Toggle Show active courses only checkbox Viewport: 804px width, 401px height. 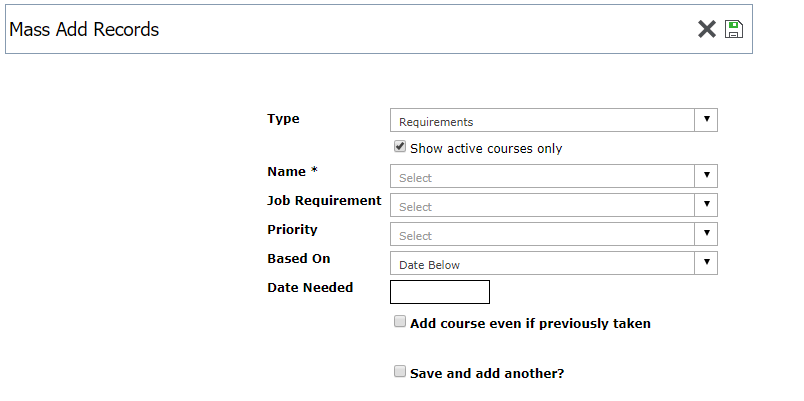click(399, 147)
